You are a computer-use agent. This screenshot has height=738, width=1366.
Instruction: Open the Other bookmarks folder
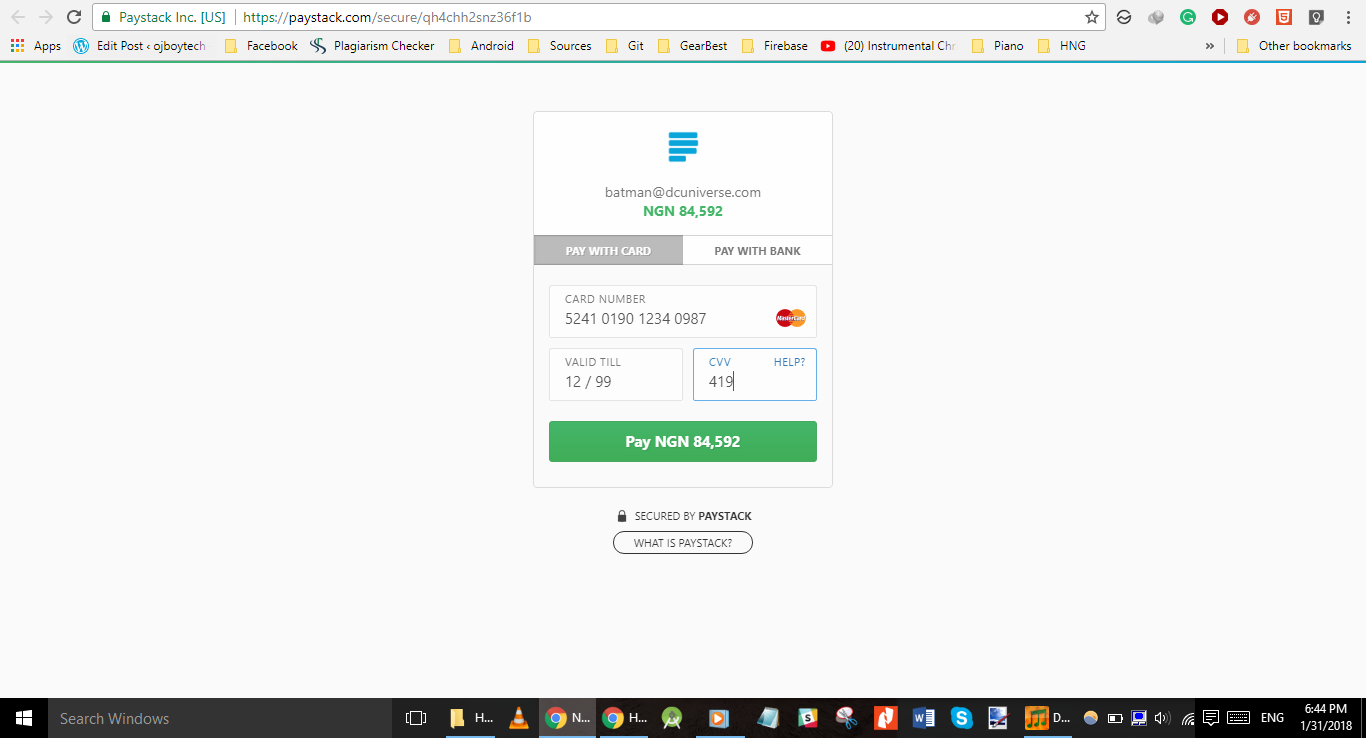[1294, 46]
